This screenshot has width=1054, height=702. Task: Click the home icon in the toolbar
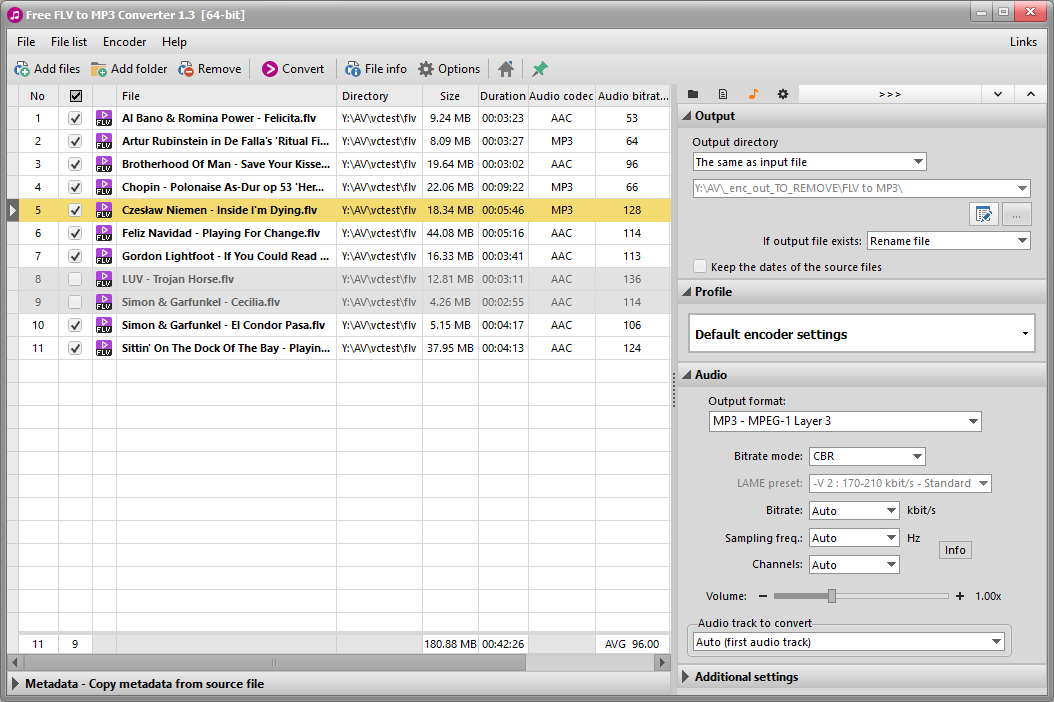(506, 69)
